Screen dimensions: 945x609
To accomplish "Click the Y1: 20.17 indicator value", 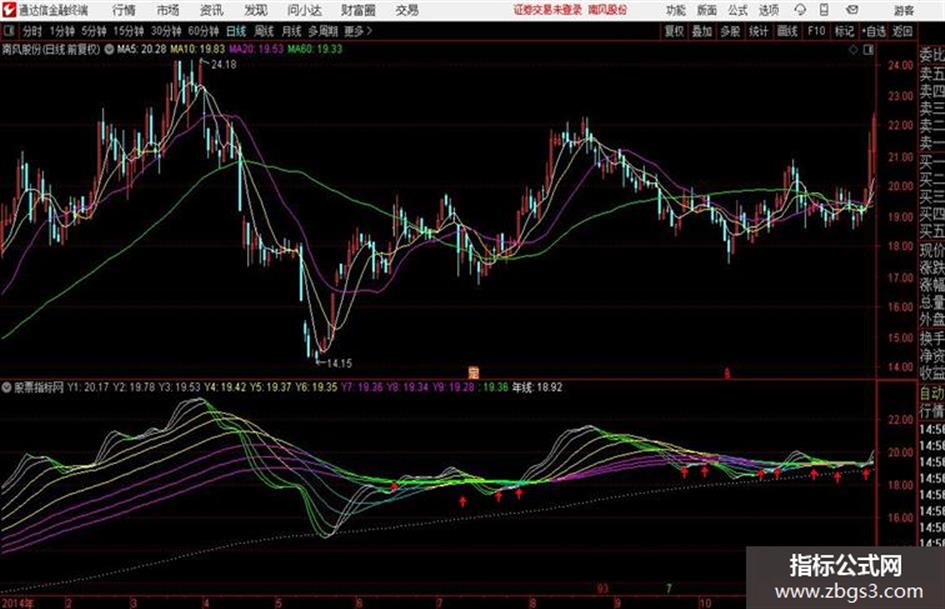I will point(89,387).
